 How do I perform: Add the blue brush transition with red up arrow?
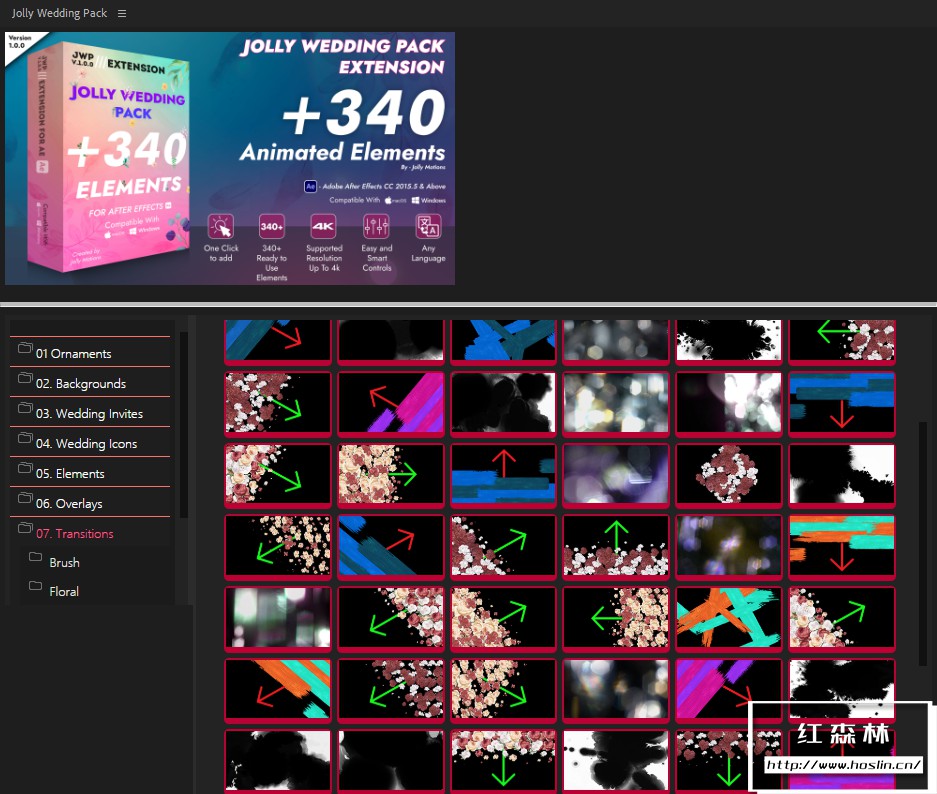click(503, 475)
